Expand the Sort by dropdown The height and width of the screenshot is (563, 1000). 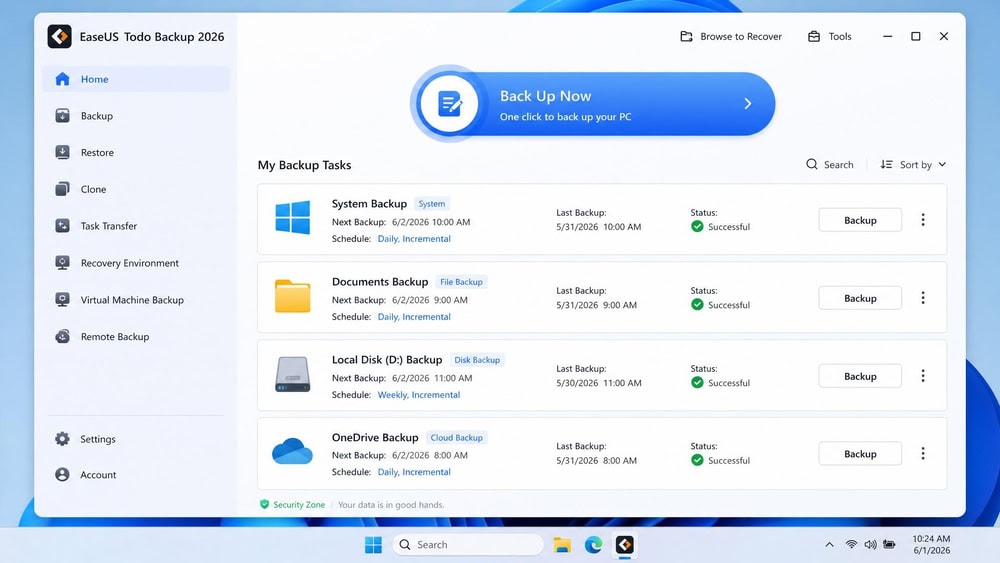913,165
